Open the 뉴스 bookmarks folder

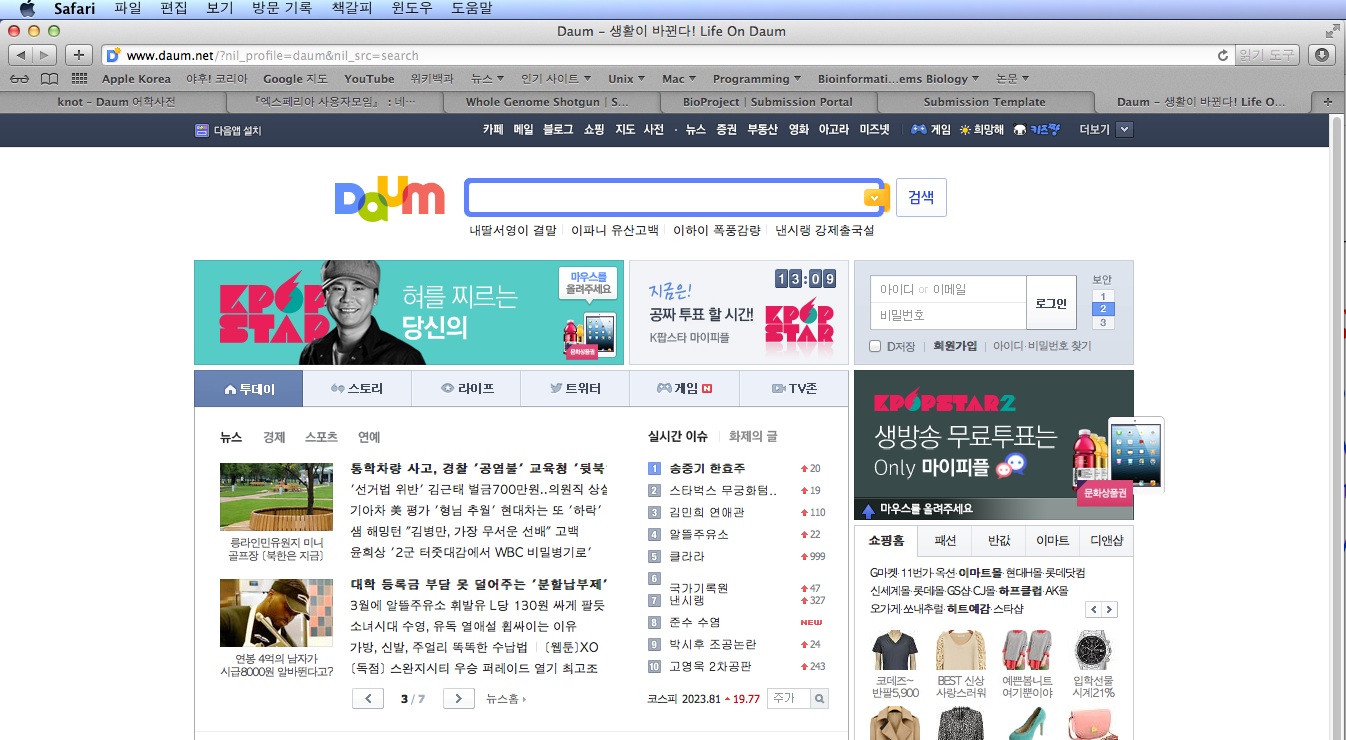point(487,78)
